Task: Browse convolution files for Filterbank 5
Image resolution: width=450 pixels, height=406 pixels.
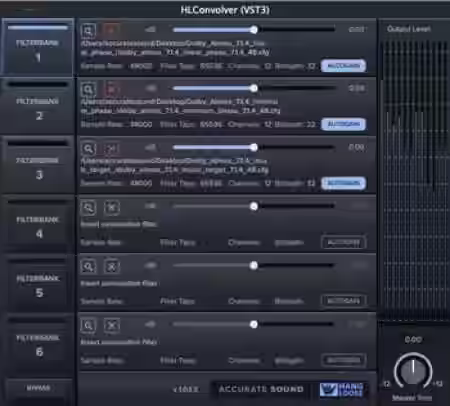Action: [88, 267]
